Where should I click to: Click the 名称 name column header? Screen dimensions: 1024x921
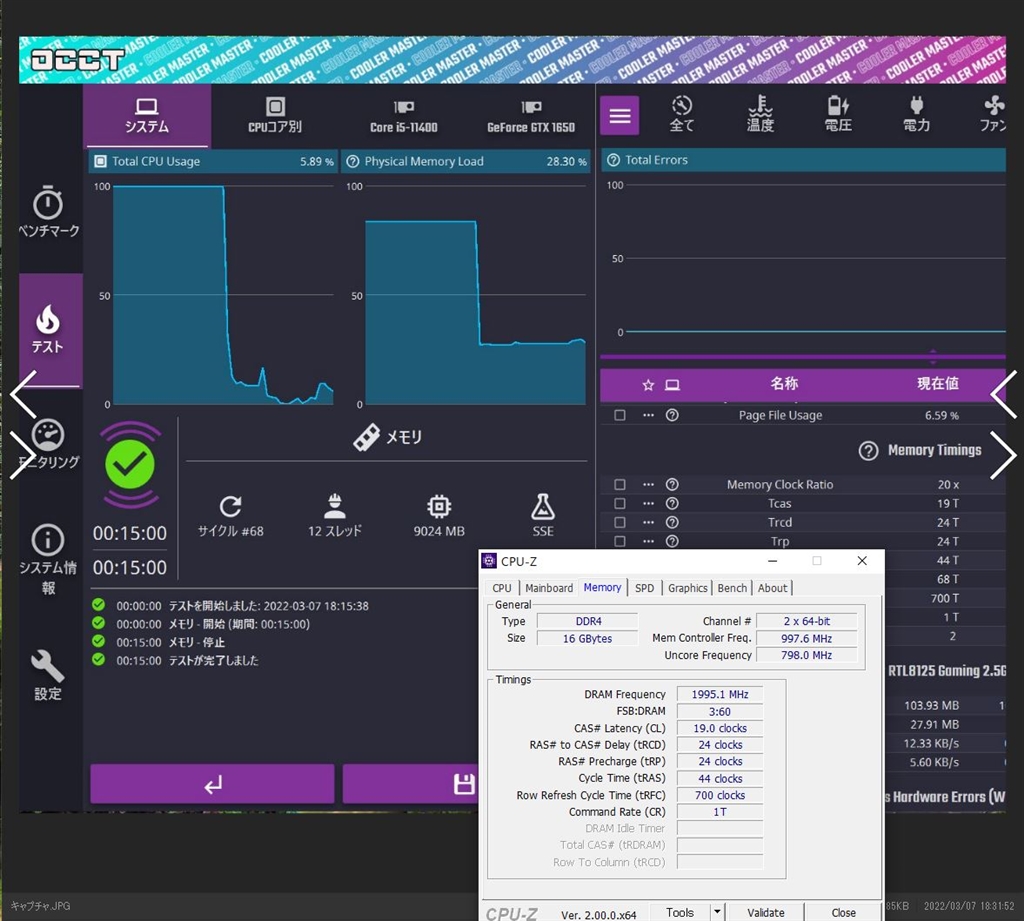click(x=784, y=384)
